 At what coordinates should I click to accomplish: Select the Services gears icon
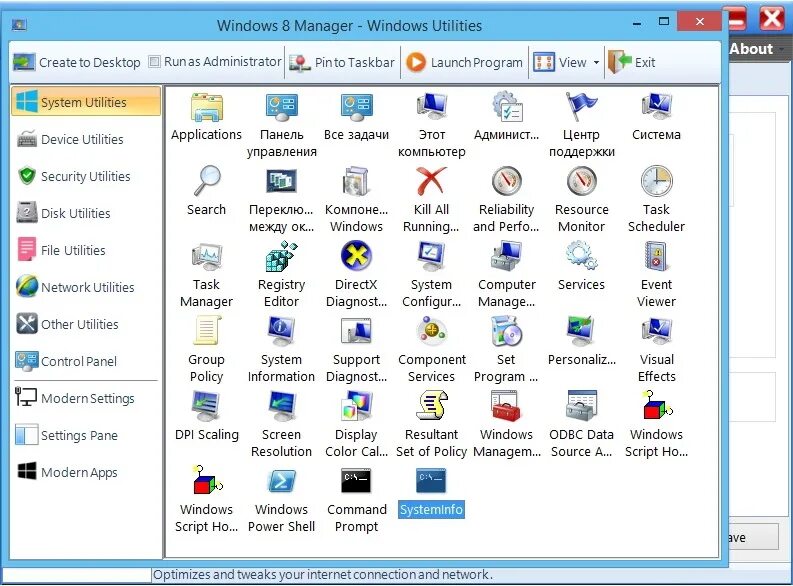pos(581,256)
